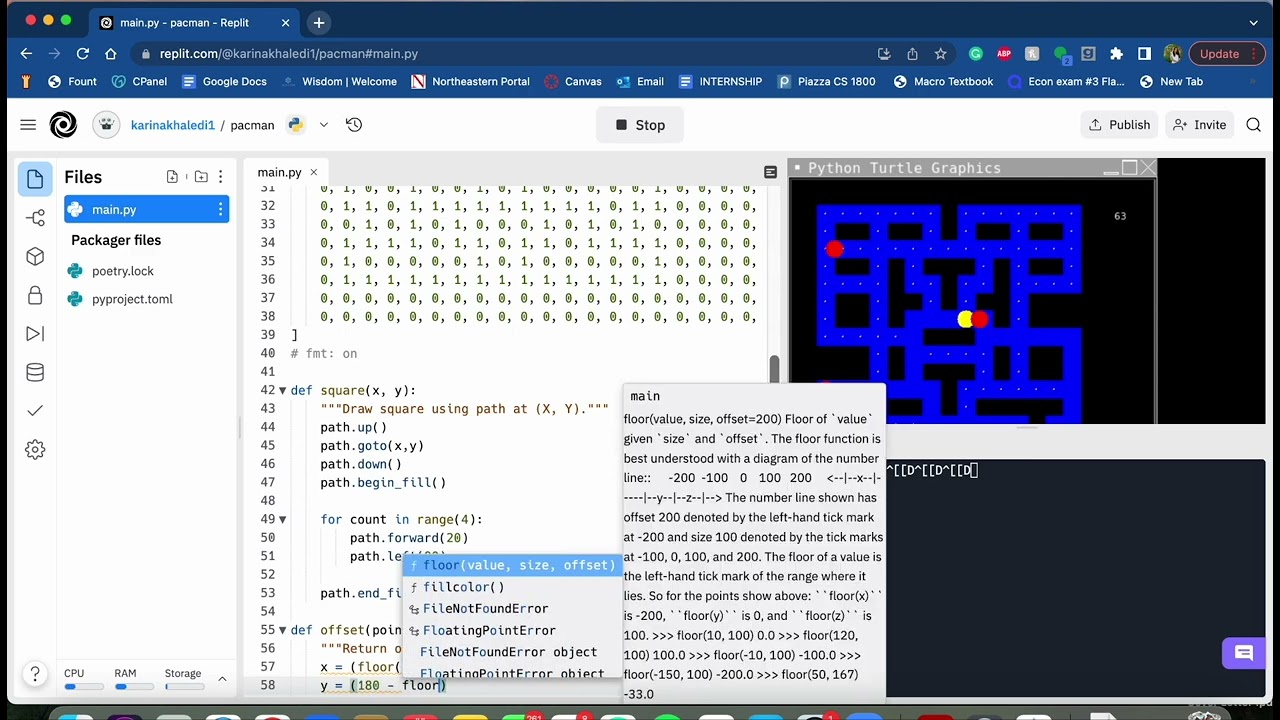Screen dimensions: 1280x720
Task: Open the Secrets lock icon in sidebar
Action: pos(36,295)
